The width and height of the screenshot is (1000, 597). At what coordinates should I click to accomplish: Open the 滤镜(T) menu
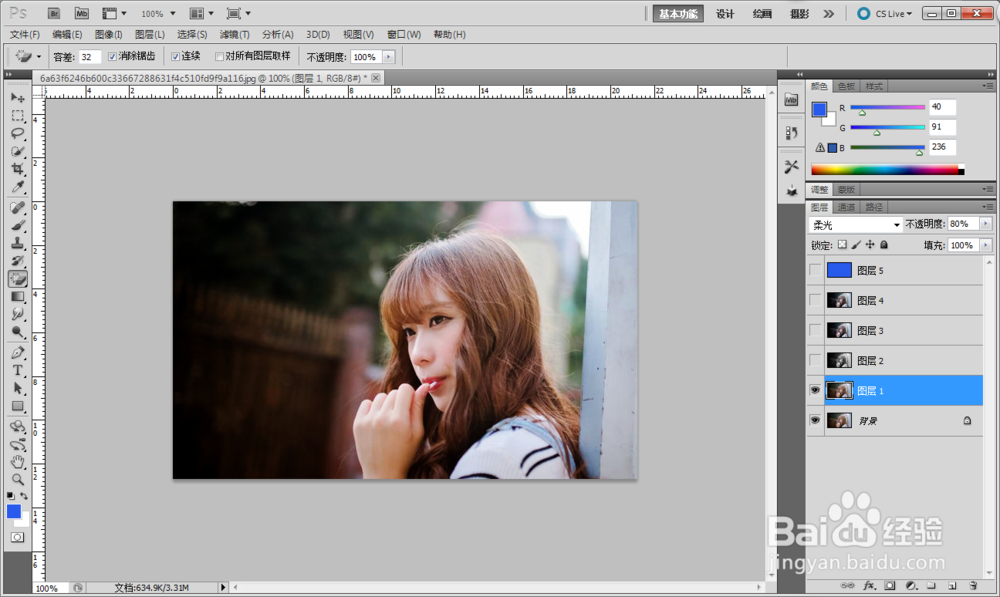tap(235, 34)
